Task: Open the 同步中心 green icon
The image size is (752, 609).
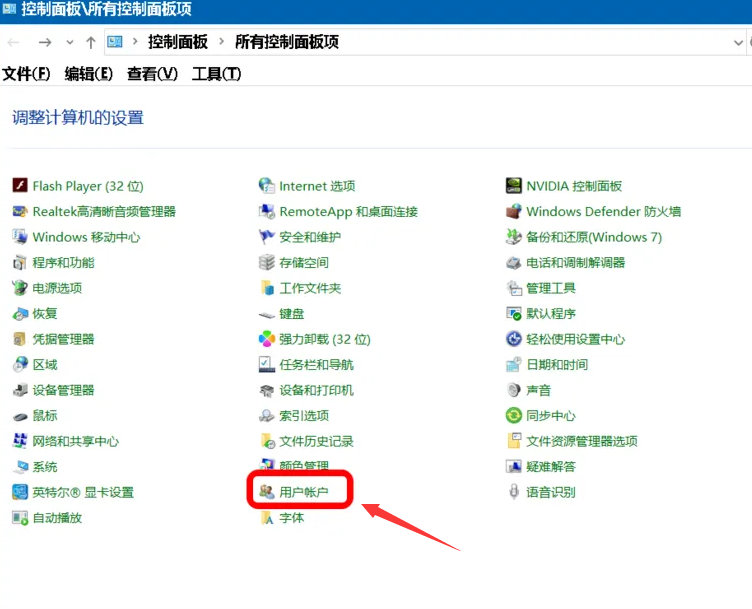Action: click(514, 415)
